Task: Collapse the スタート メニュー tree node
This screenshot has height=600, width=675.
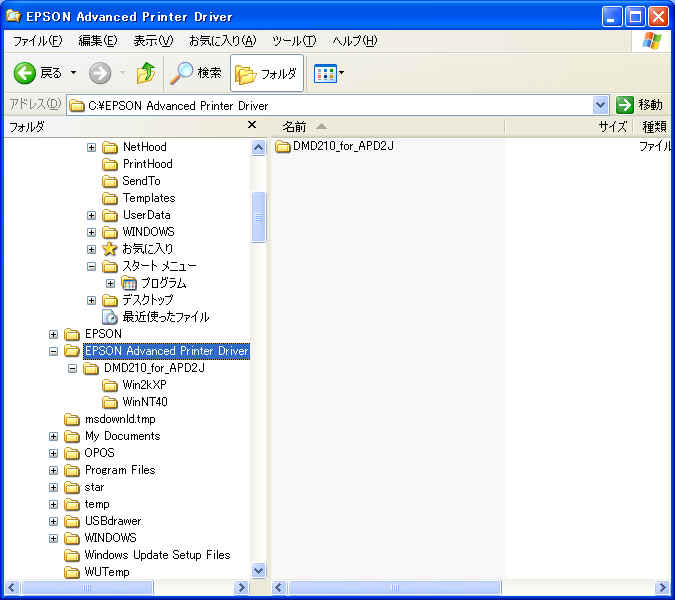Action: coord(91,266)
